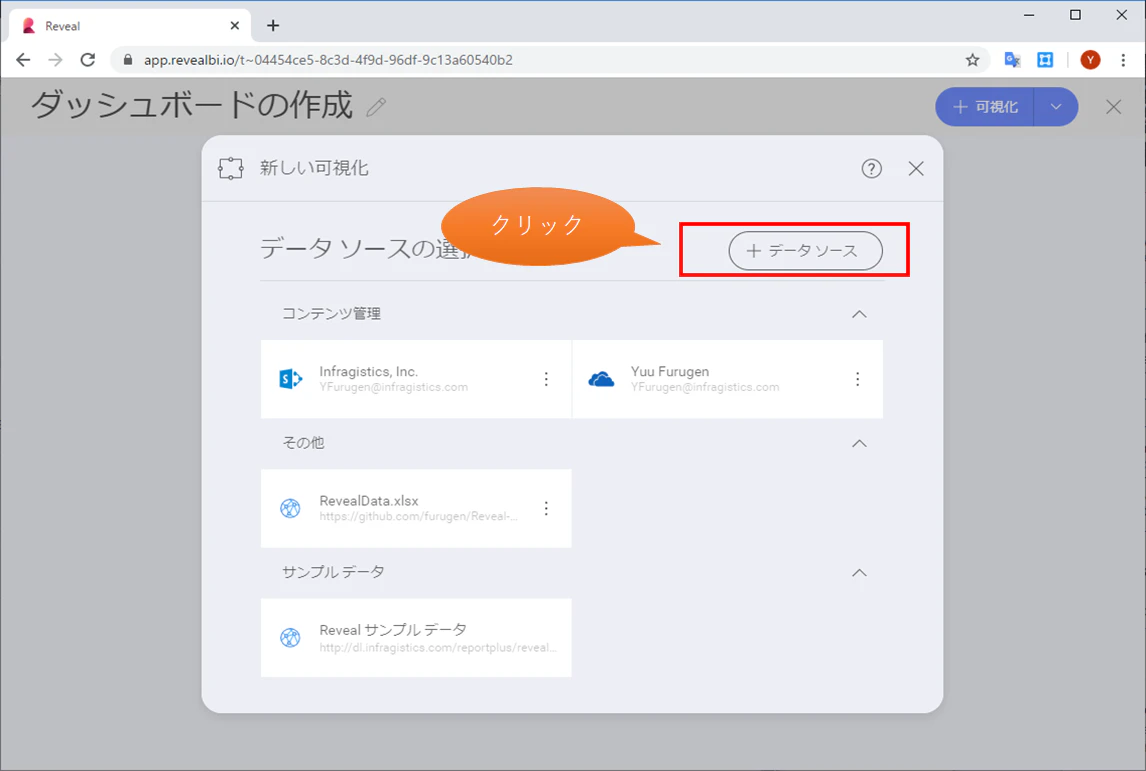1146x771 pixels.
Task: Collapse the その他 section
Action: (860, 444)
